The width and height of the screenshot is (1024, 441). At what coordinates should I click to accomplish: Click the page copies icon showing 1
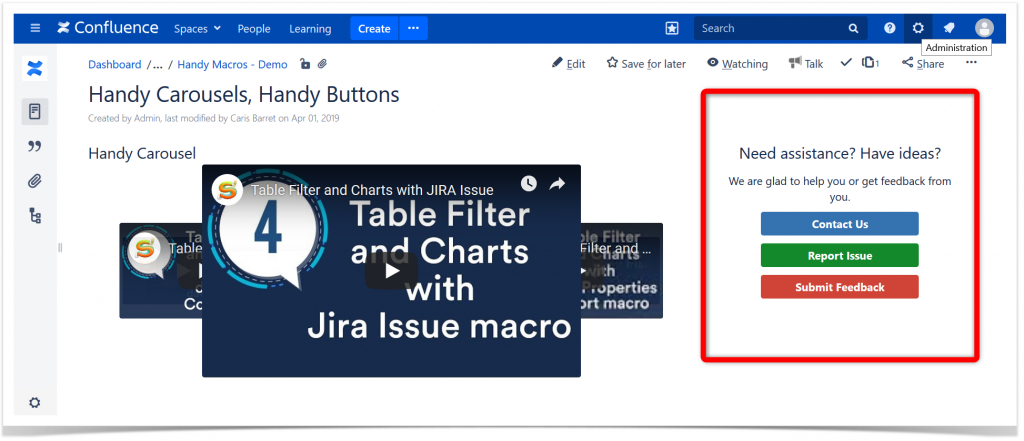(x=871, y=63)
